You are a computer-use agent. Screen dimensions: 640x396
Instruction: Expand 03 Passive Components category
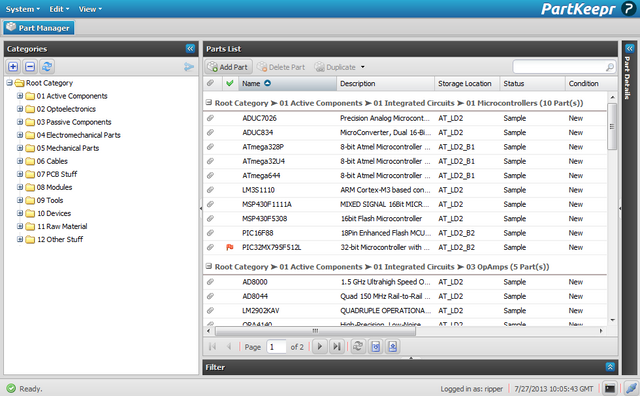pos(20,122)
